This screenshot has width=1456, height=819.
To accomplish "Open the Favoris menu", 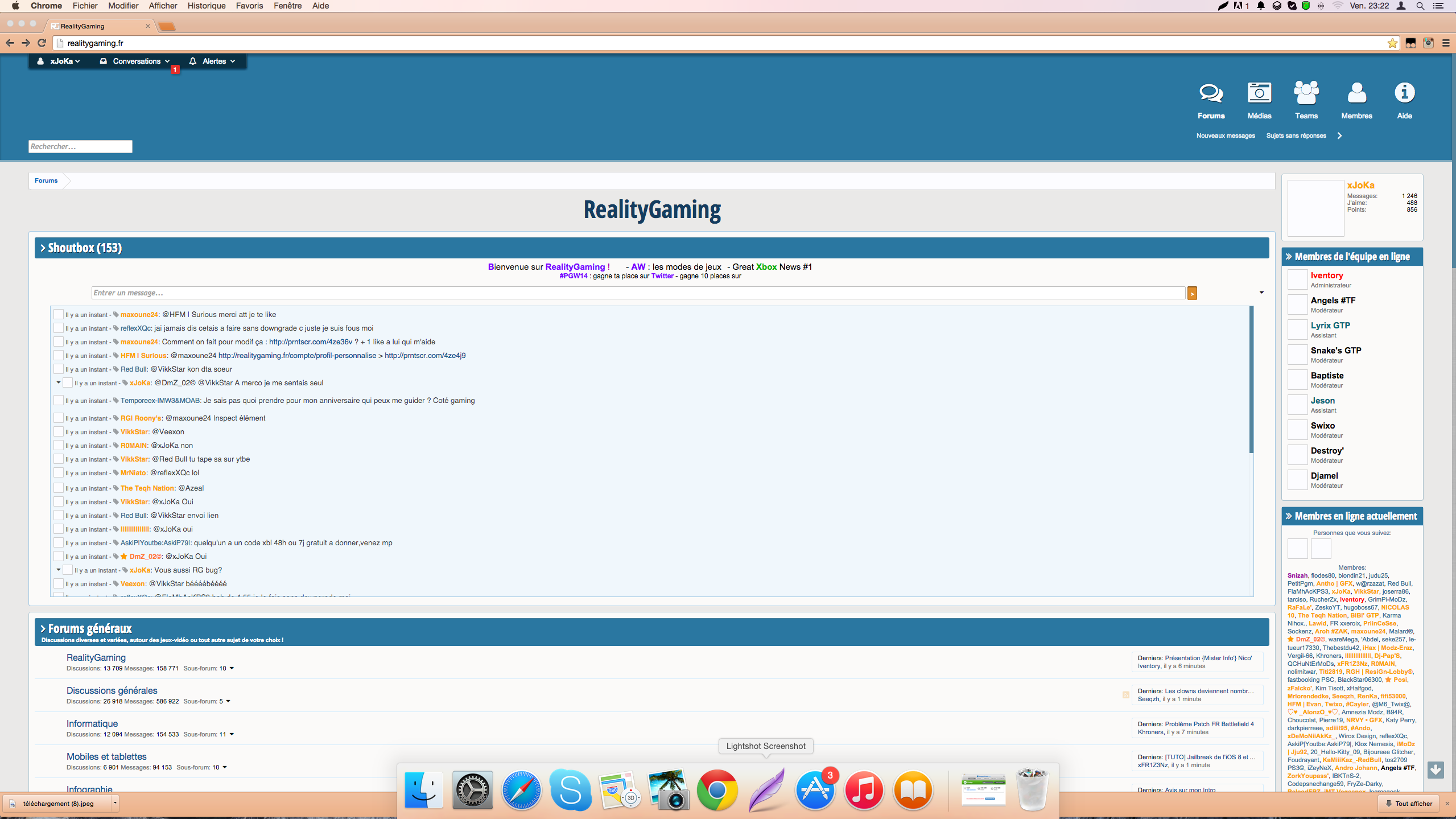I will pyautogui.click(x=249, y=6).
